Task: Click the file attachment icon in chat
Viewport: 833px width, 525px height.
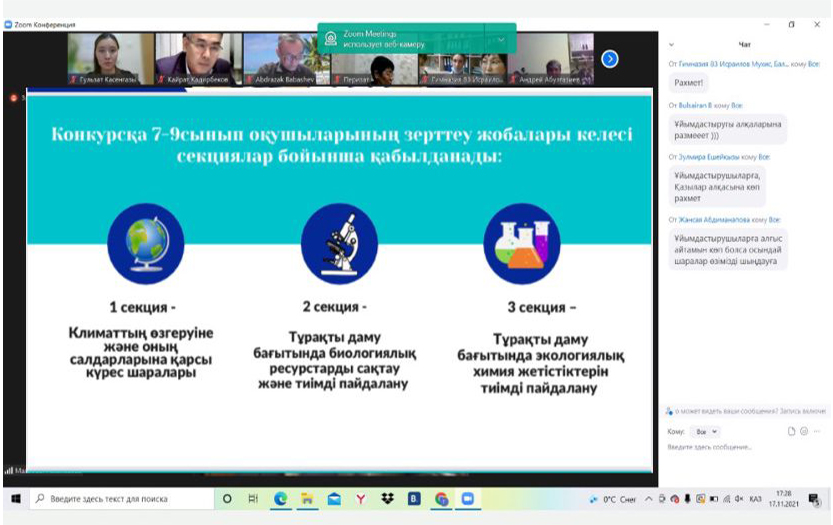Action: click(x=791, y=431)
